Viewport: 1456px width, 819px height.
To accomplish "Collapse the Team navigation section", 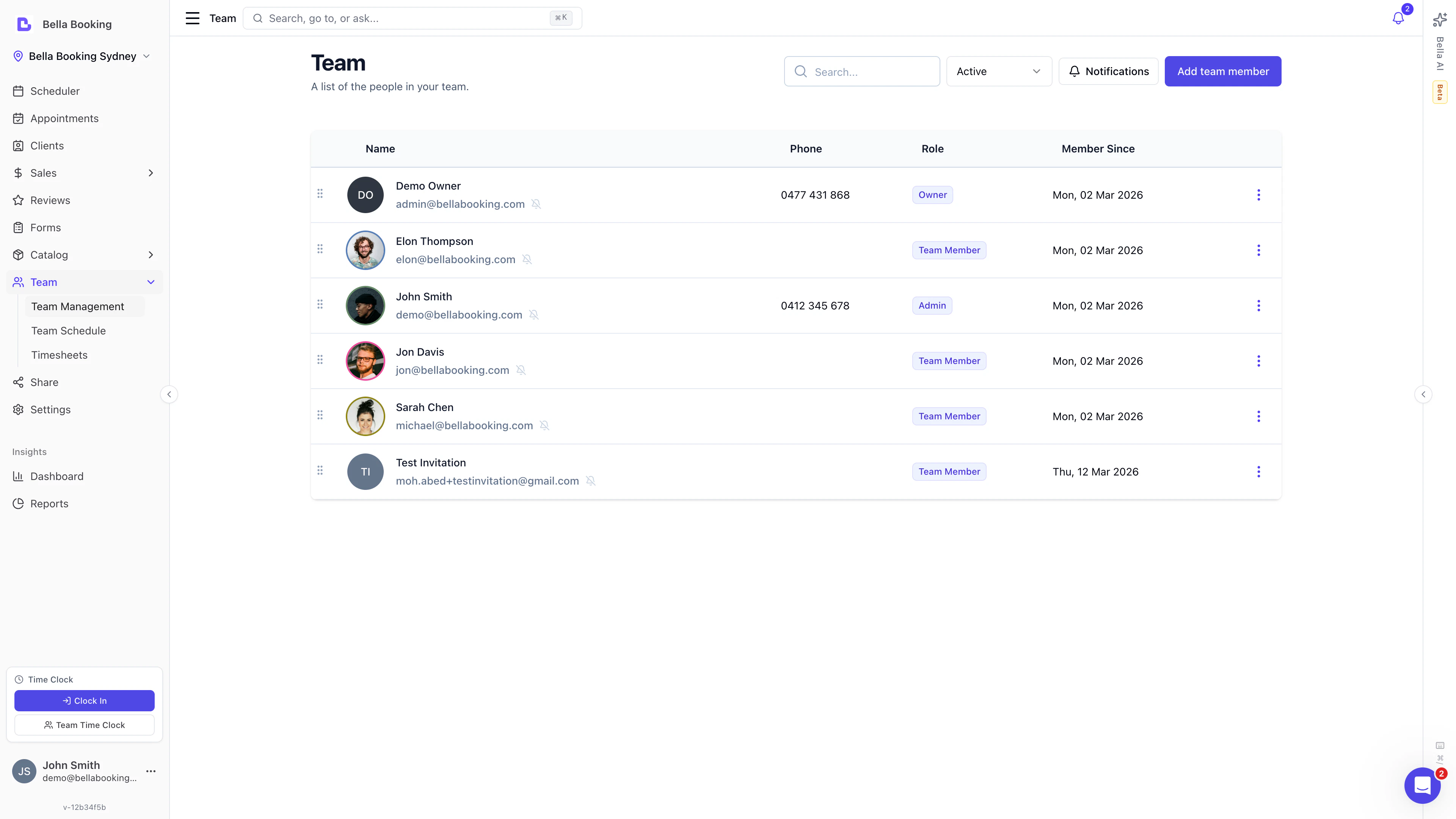I will 151,282.
